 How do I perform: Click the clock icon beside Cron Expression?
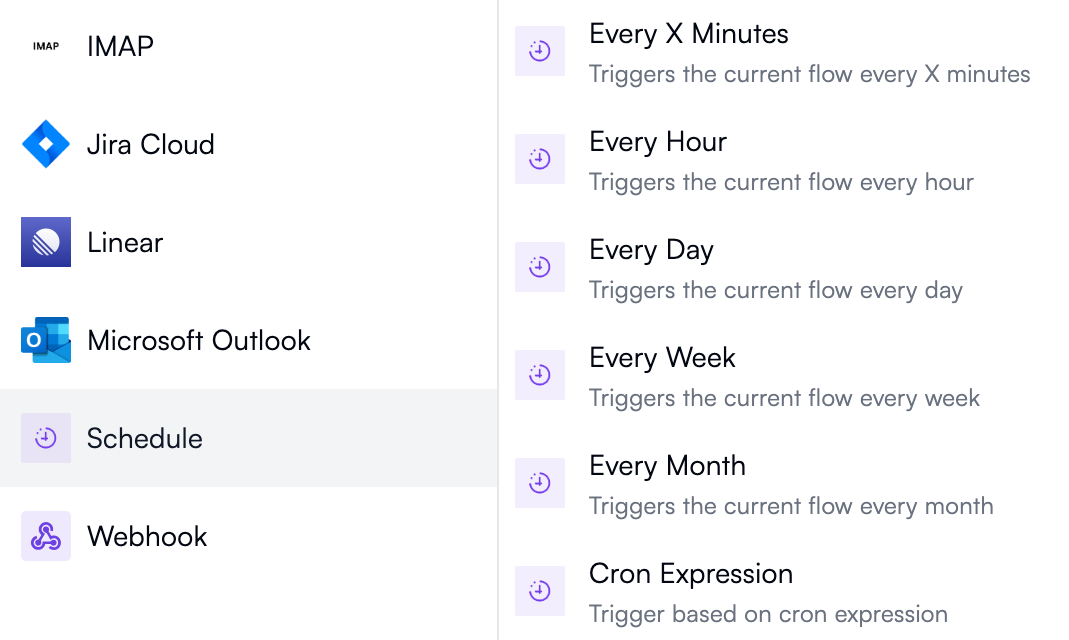540,591
